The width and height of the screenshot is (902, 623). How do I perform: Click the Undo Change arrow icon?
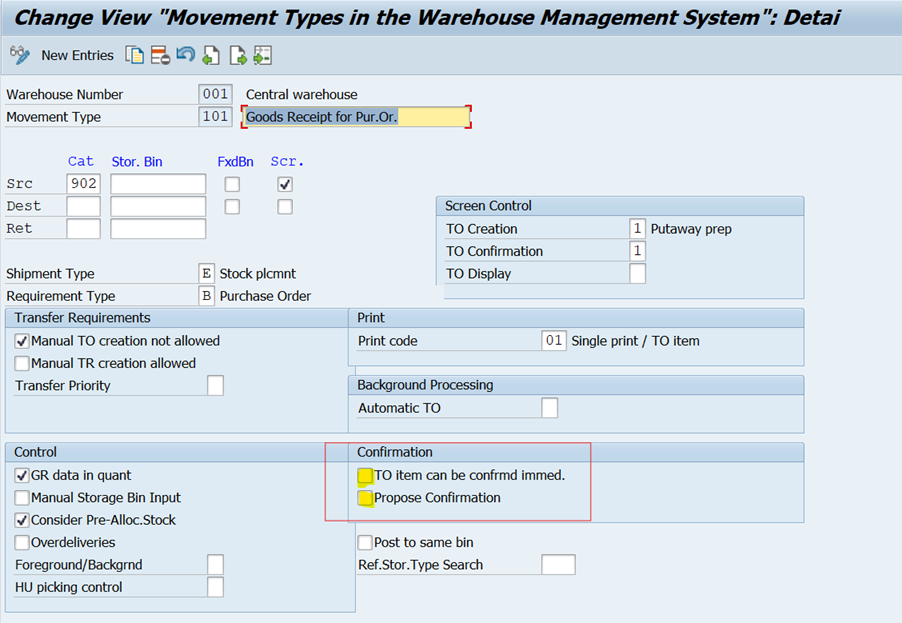(186, 55)
